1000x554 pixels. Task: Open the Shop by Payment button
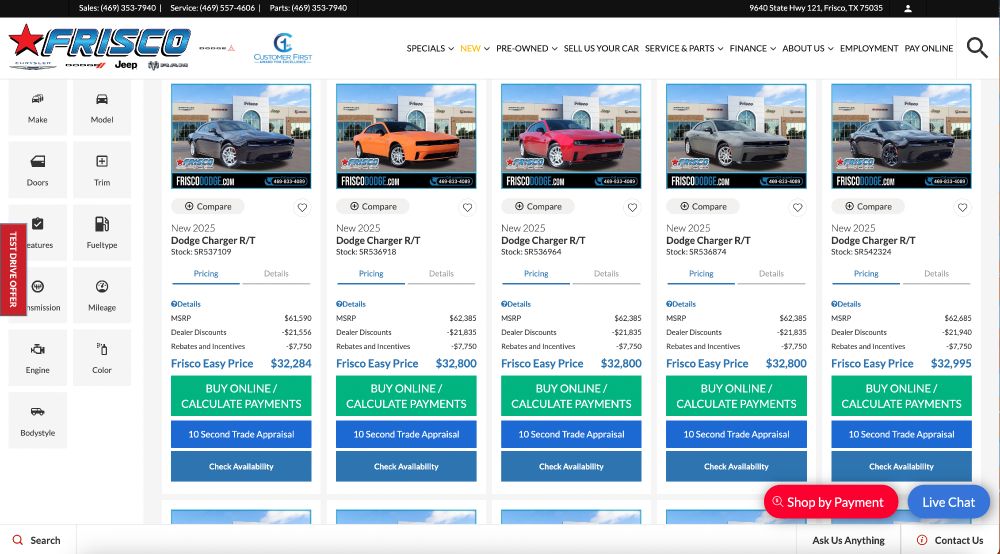[830, 502]
